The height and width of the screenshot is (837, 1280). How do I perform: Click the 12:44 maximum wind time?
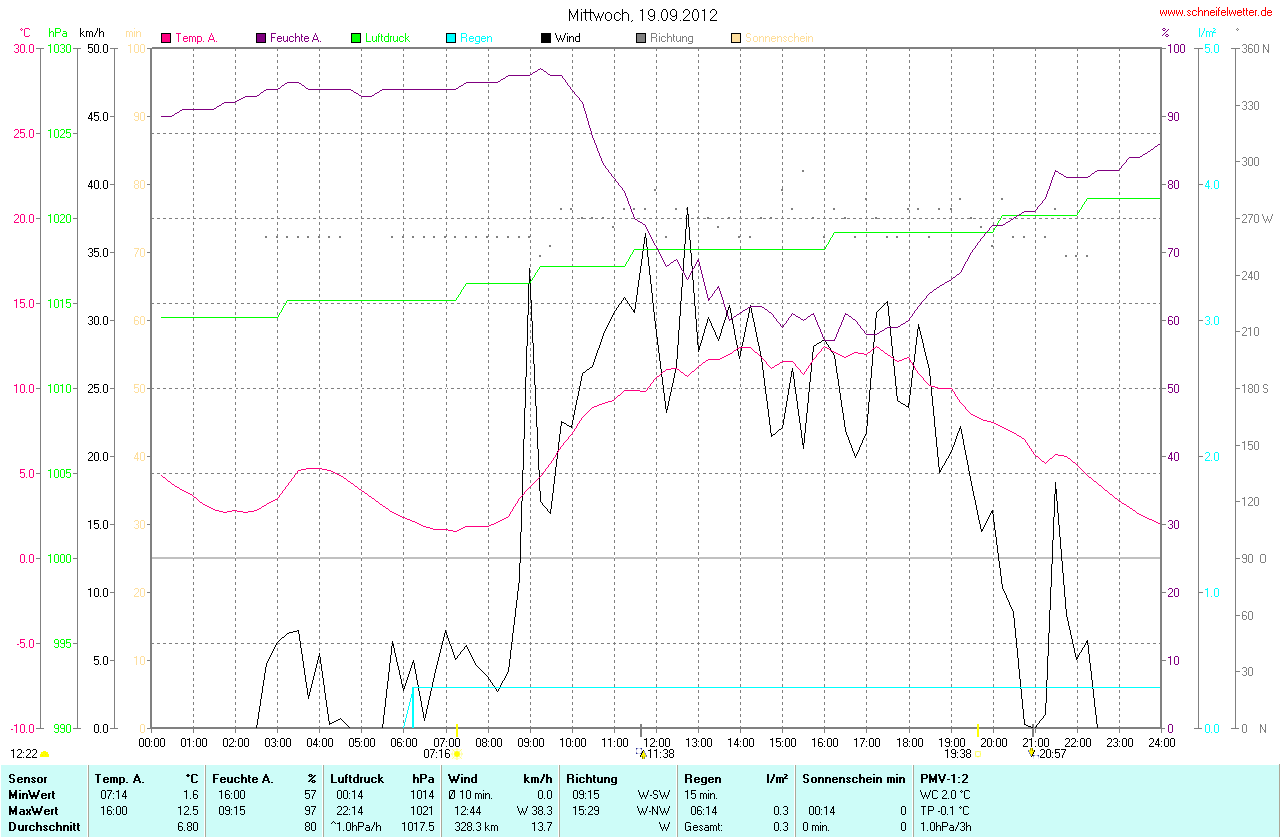tap(468, 811)
